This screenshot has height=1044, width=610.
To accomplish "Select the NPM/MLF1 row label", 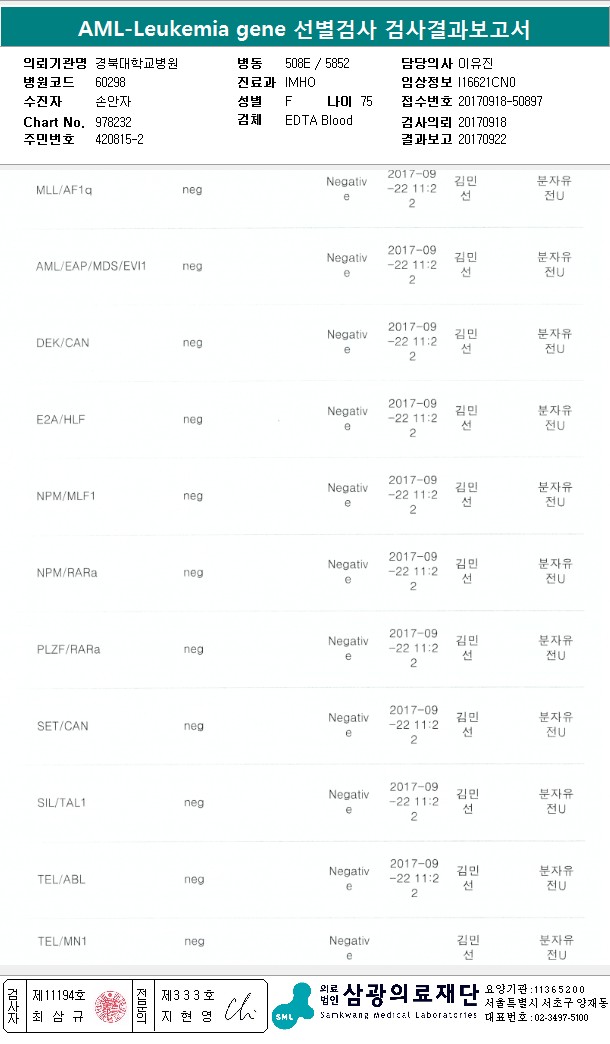I will click(66, 496).
